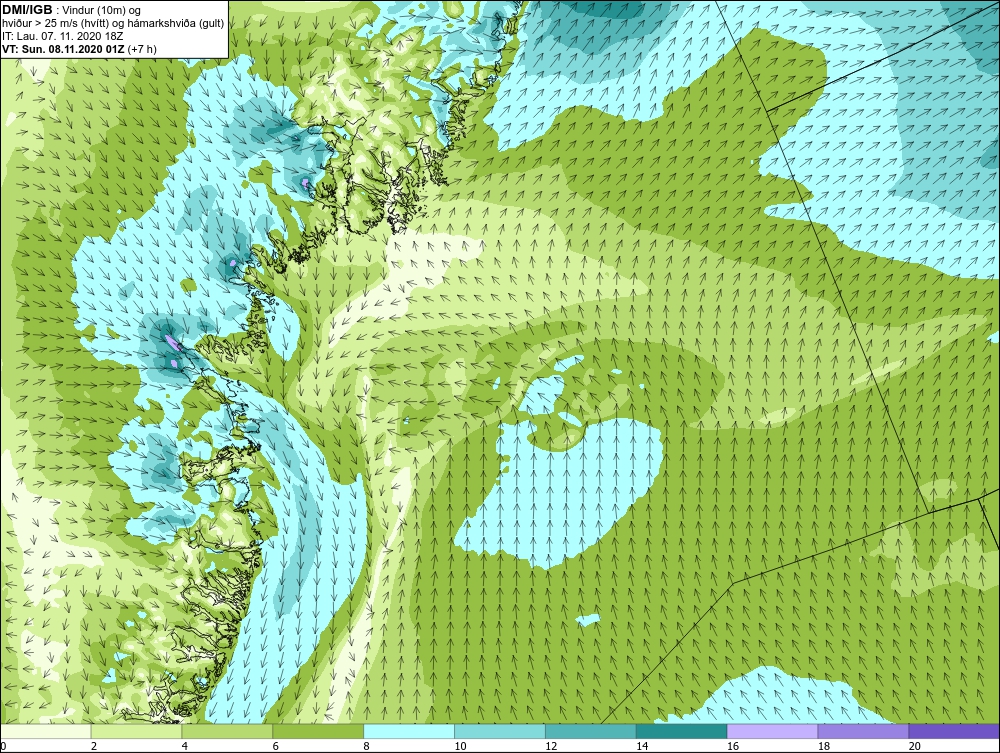Click the 0–2 m/s palest legend swatch
Viewport: 1000px width, 753px height.
point(46,731)
